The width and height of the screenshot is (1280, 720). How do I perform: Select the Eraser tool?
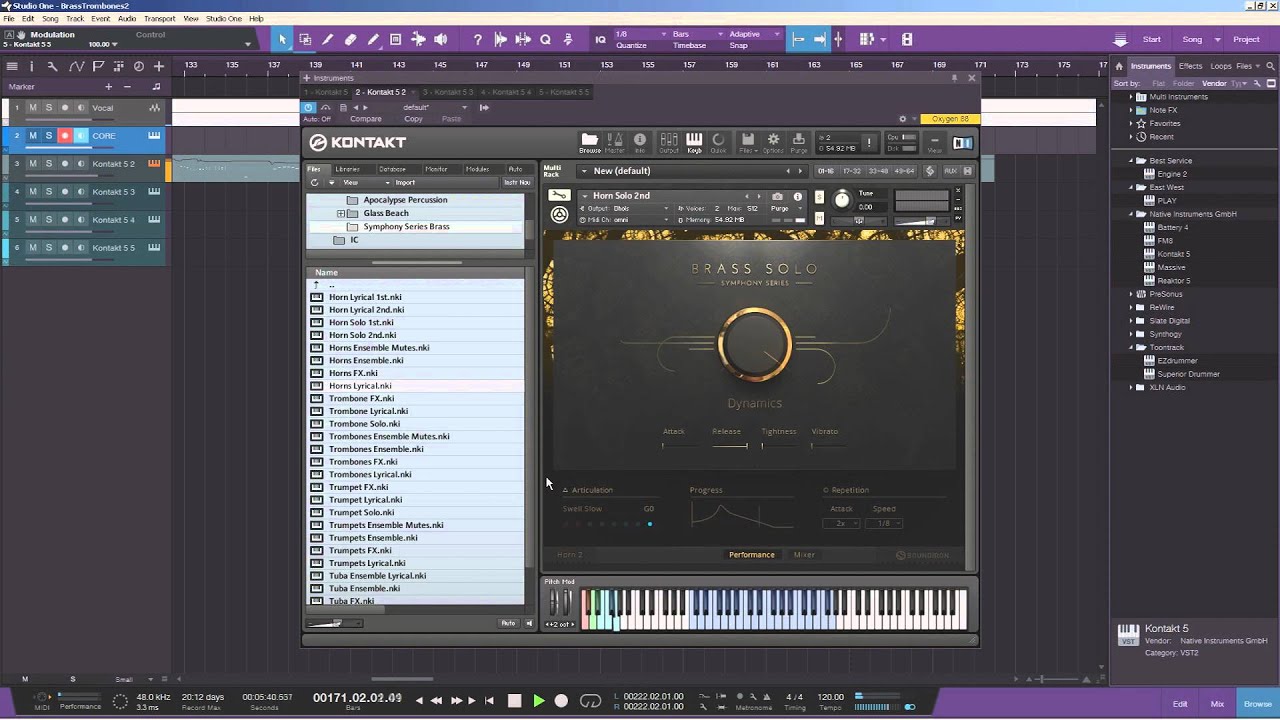click(350, 39)
